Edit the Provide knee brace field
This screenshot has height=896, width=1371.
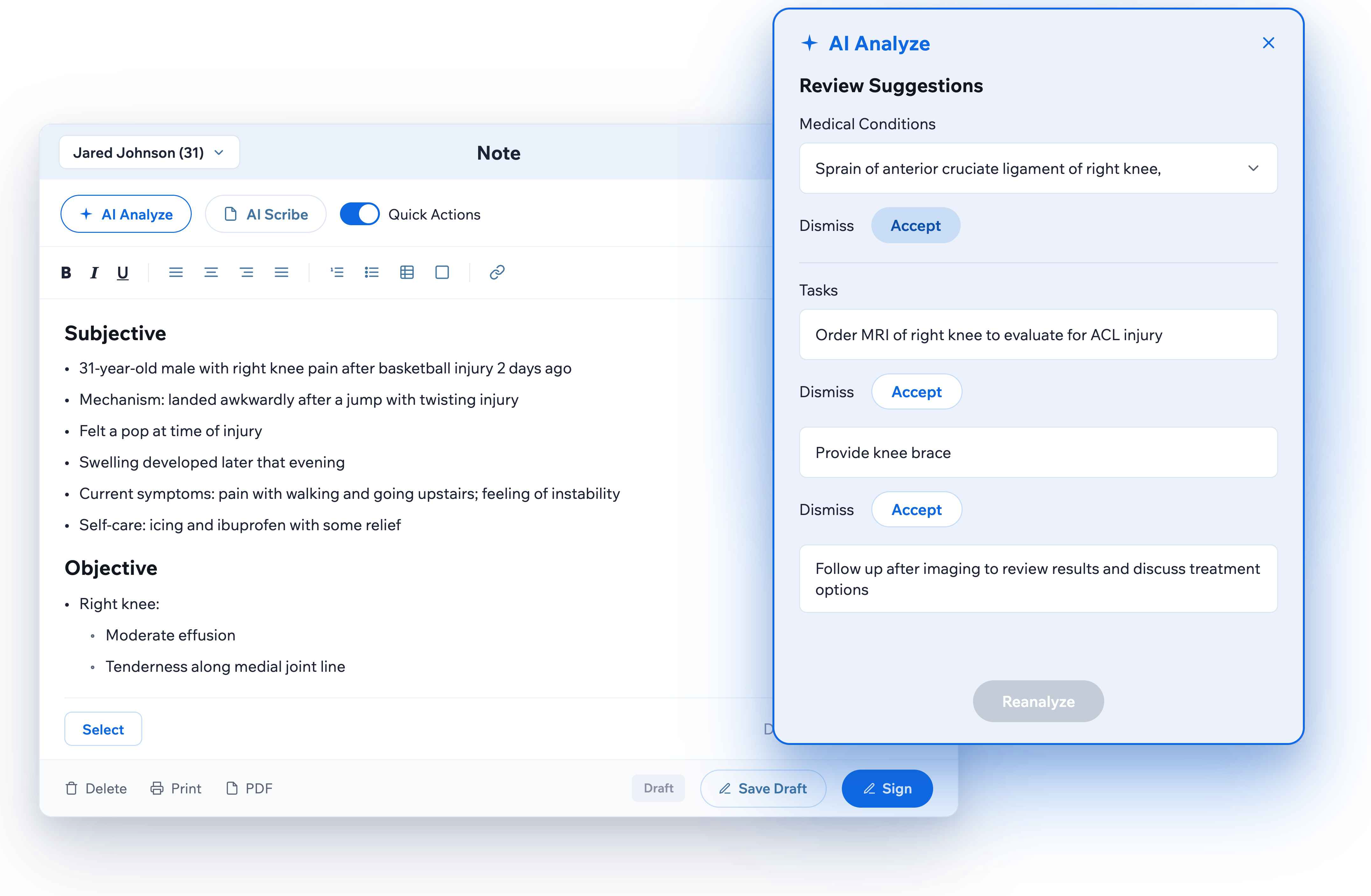pos(1039,453)
